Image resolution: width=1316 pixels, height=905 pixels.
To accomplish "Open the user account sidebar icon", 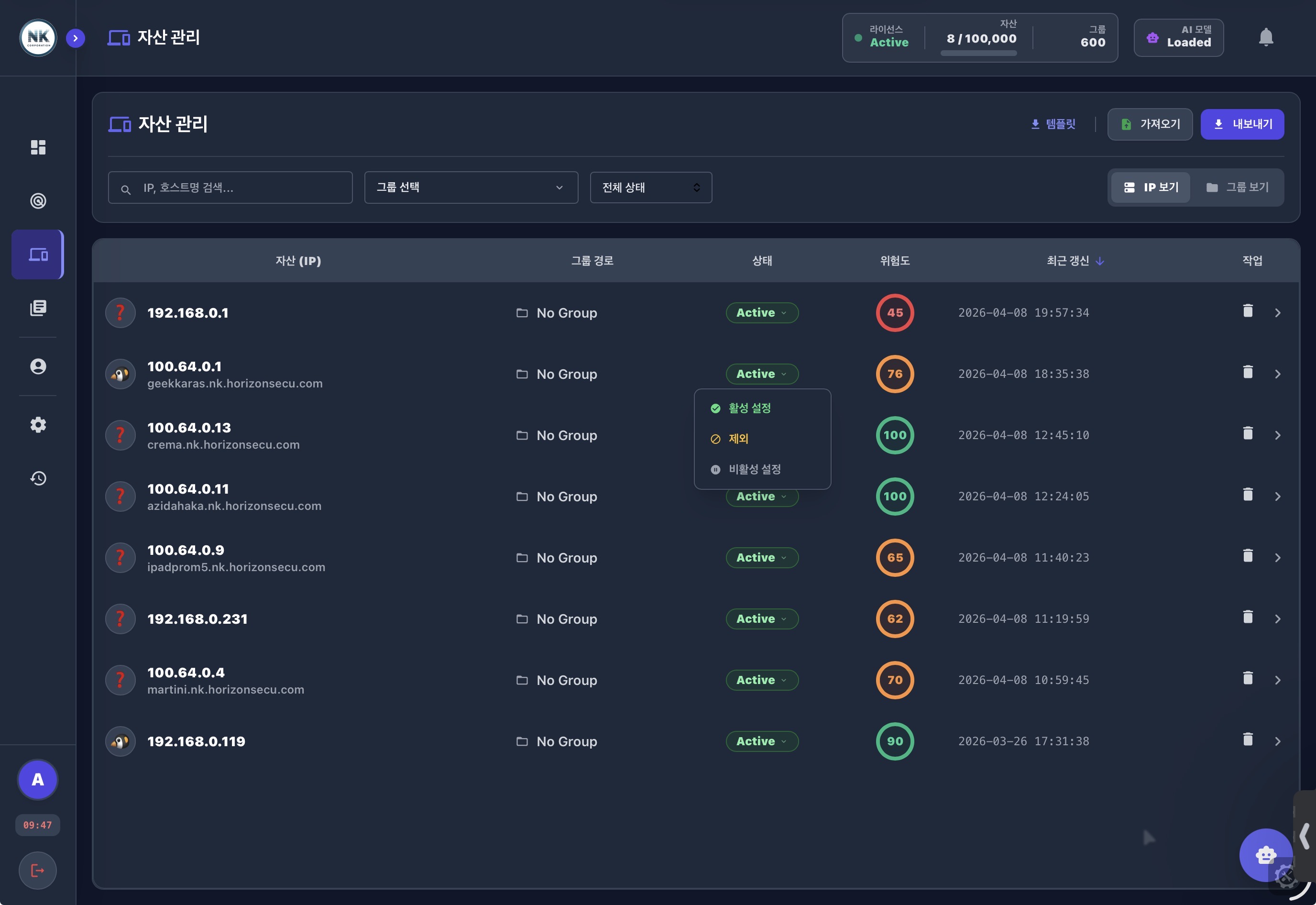I will click(38, 366).
